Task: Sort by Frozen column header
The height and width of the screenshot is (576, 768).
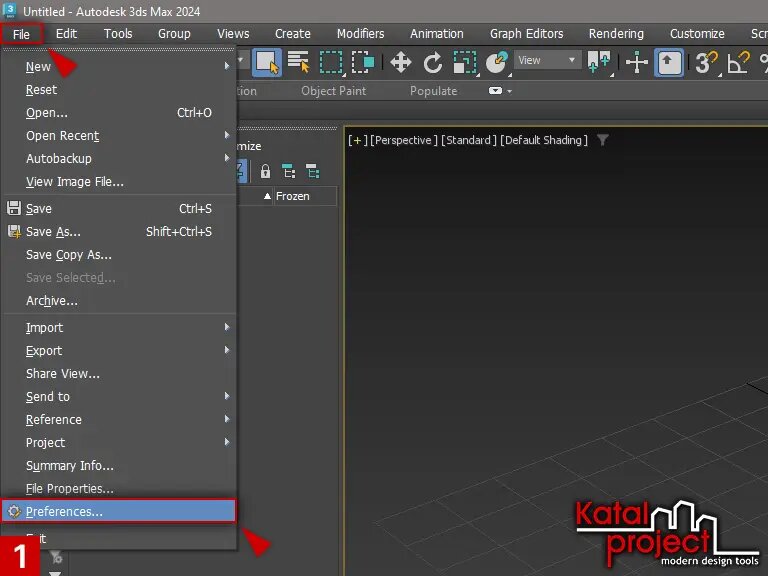Action: (x=292, y=196)
